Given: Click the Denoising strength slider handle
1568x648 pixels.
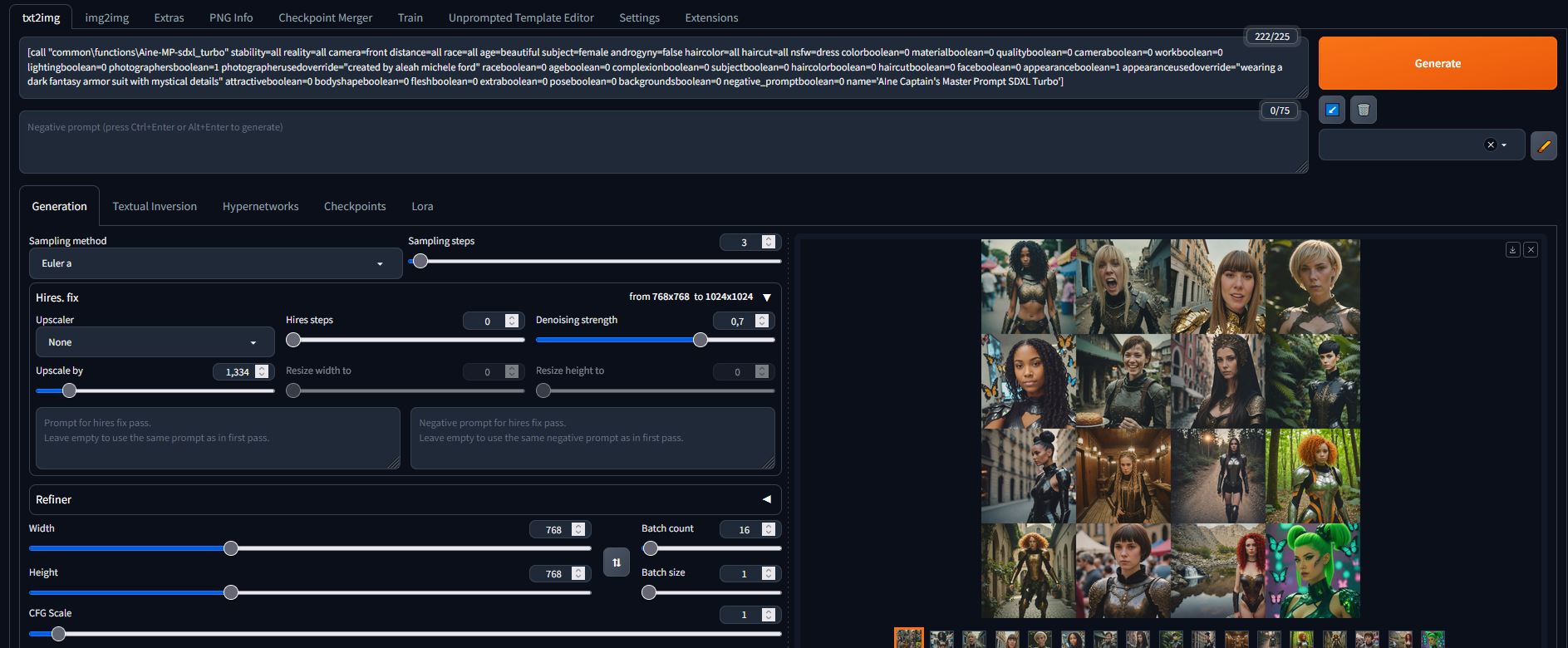Looking at the screenshot, I should pyautogui.click(x=700, y=340).
